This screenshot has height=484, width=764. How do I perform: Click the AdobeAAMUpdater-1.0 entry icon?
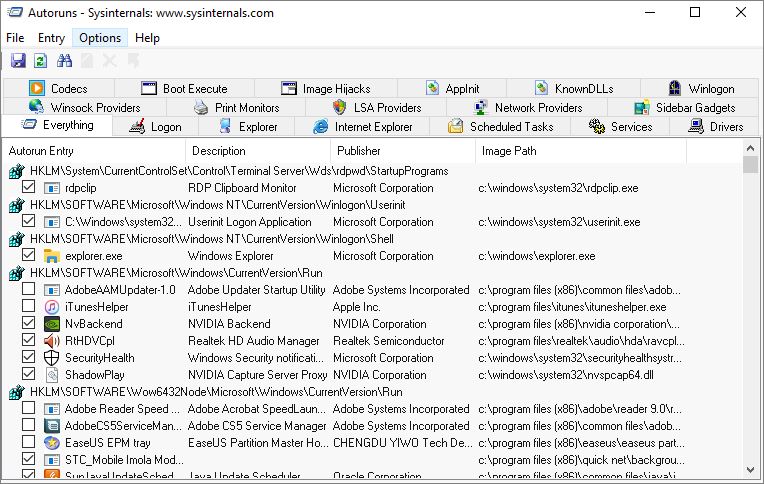(x=52, y=290)
